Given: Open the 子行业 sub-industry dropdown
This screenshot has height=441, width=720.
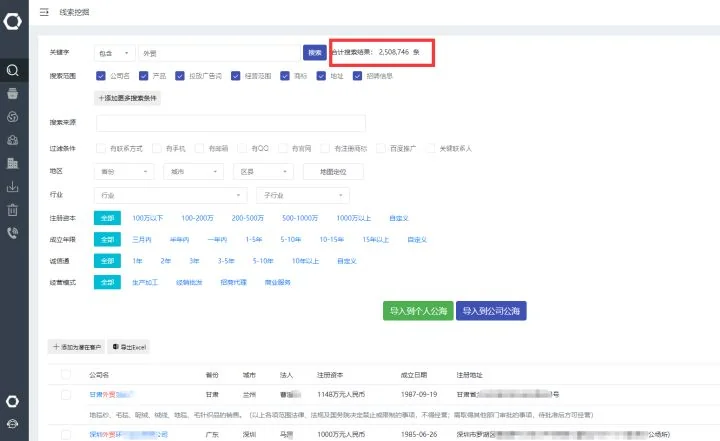Looking at the screenshot, I should pyautogui.click(x=303, y=195).
